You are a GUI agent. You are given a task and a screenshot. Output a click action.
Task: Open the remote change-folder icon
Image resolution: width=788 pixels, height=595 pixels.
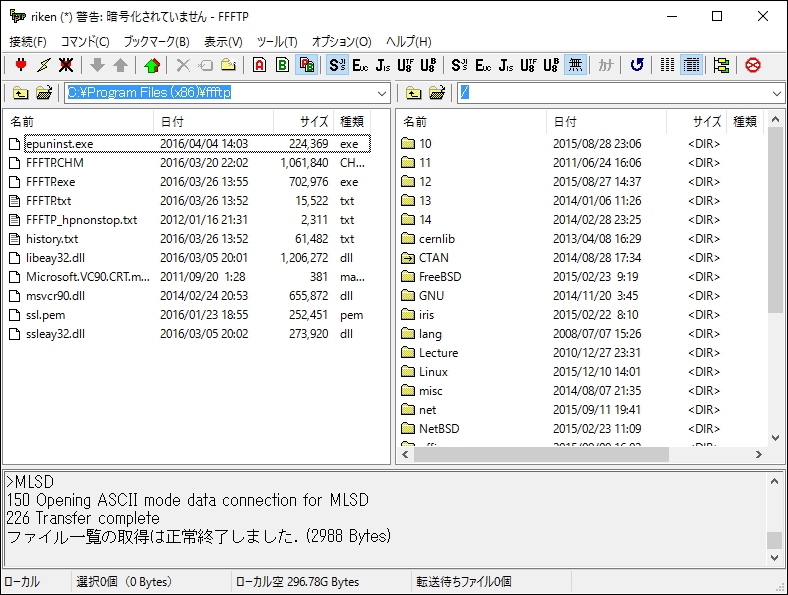pos(437,93)
